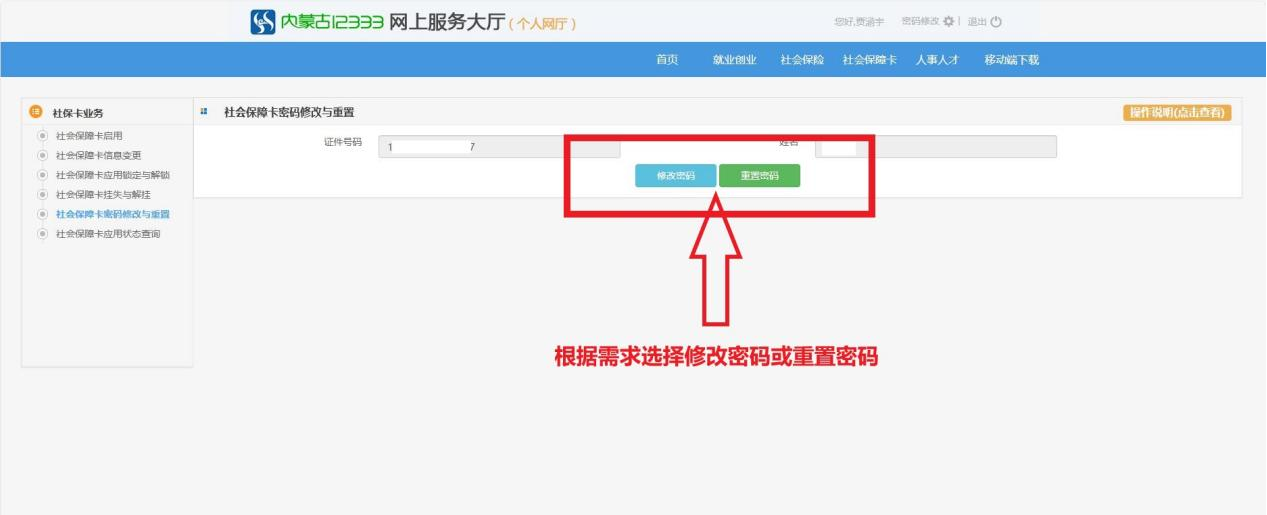Image resolution: width=1267 pixels, height=515 pixels.
Task: Open the 社会保障卡 navigation menu
Action: (x=869, y=60)
